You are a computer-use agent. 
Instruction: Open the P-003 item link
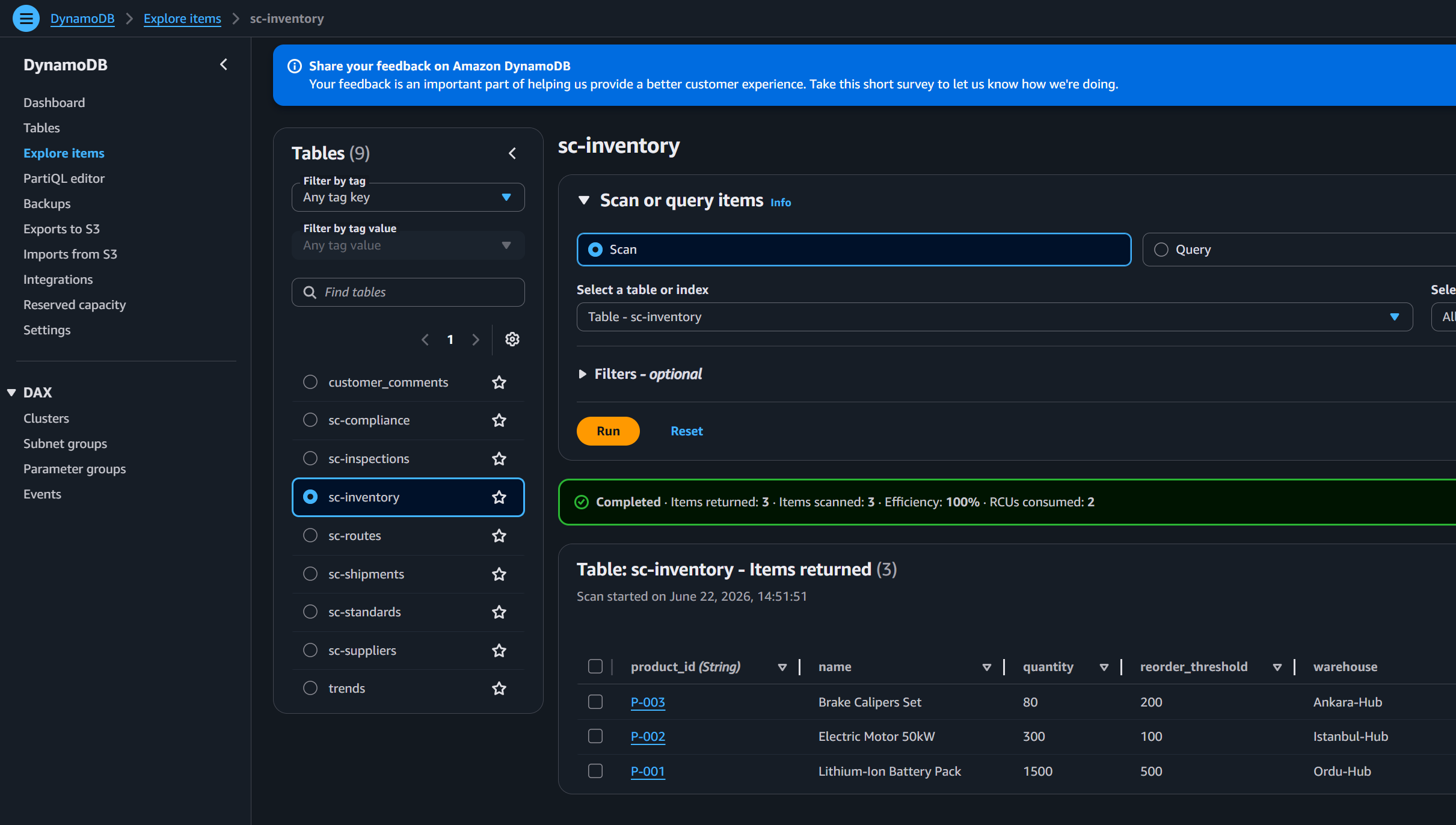click(x=648, y=702)
